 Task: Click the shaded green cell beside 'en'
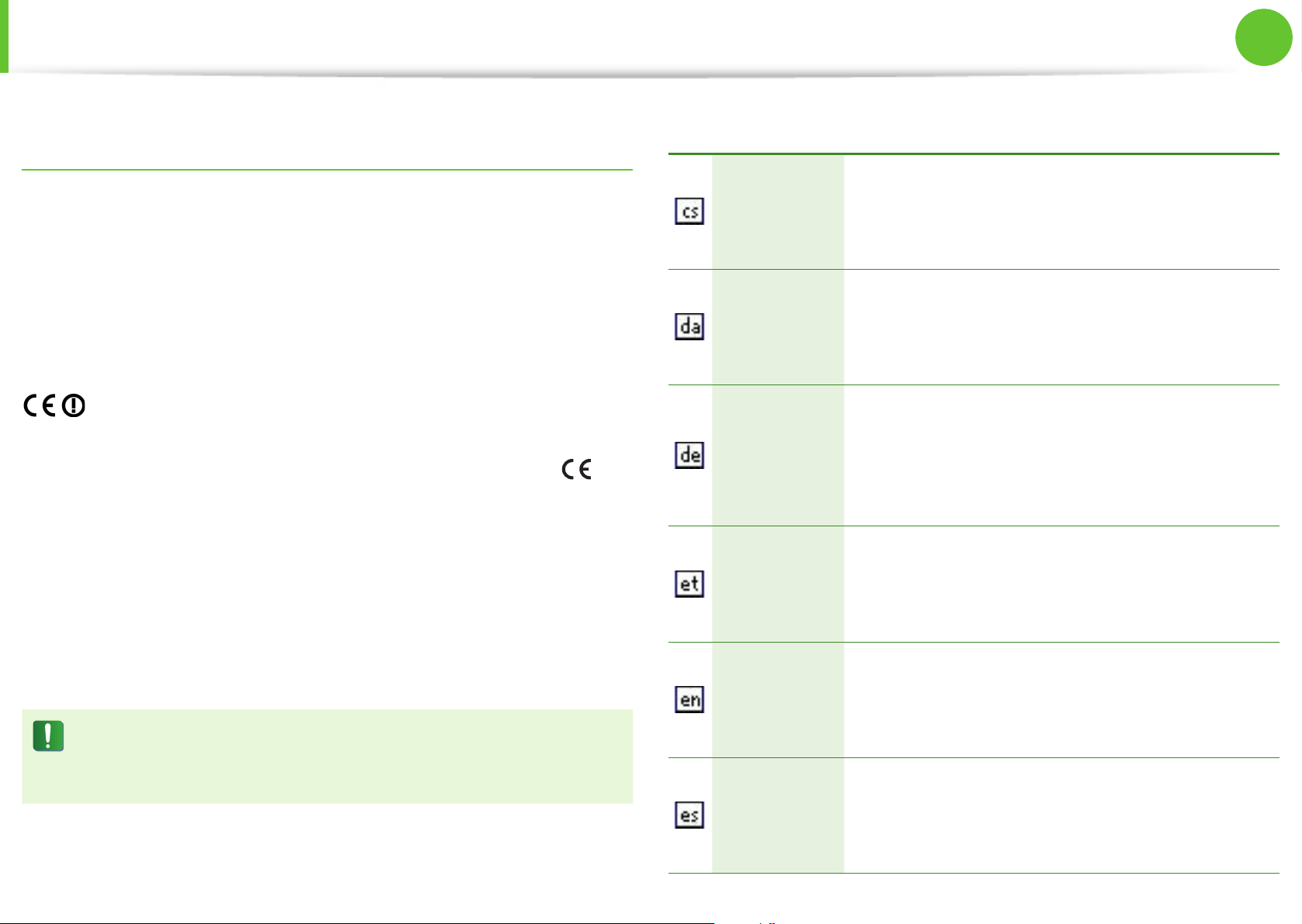coord(778,700)
